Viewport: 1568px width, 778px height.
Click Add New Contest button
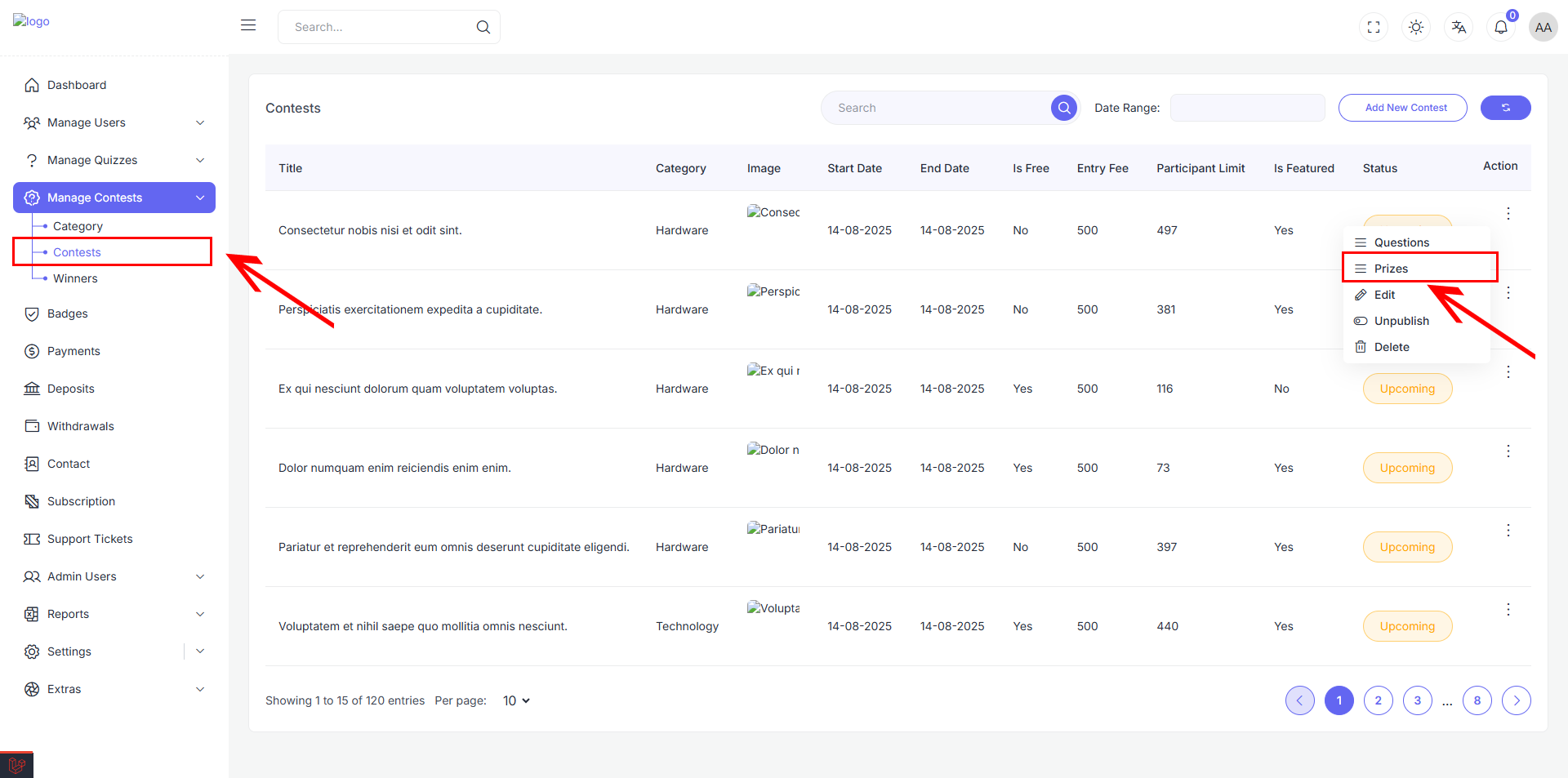pyautogui.click(x=1402, y=108)
